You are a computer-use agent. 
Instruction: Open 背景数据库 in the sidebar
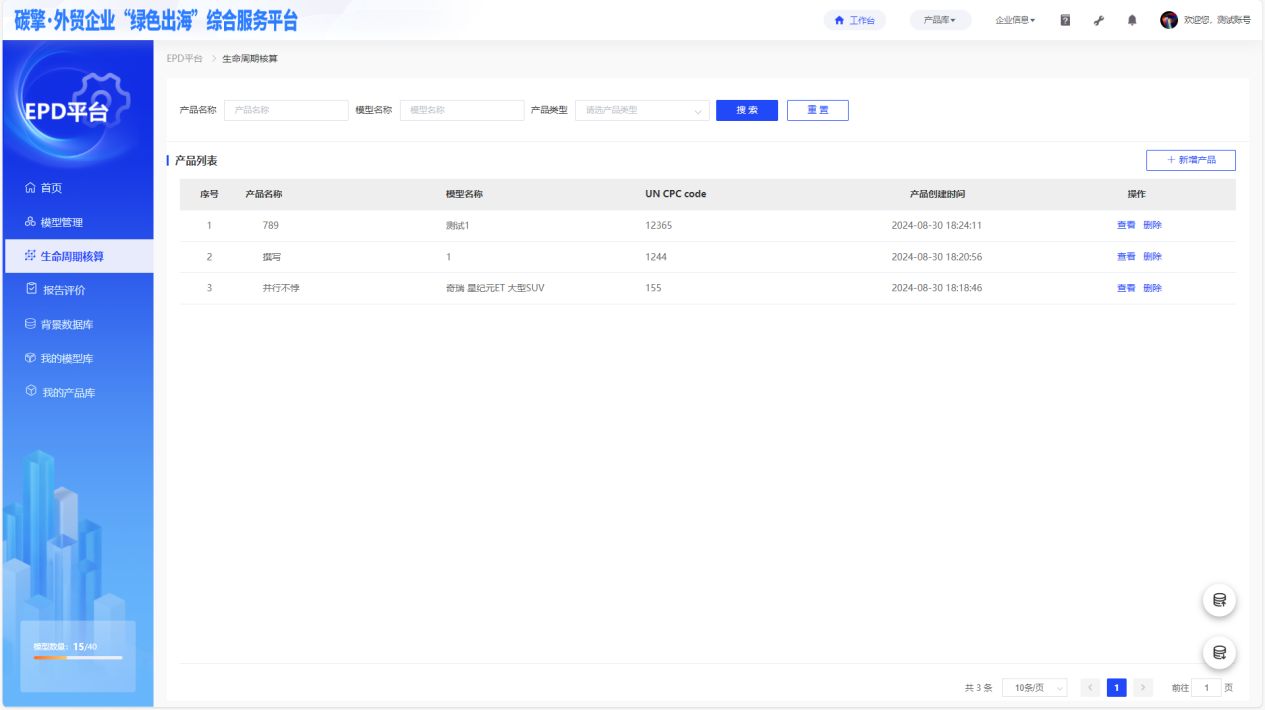pyautogui.click(x=66, y=325)
